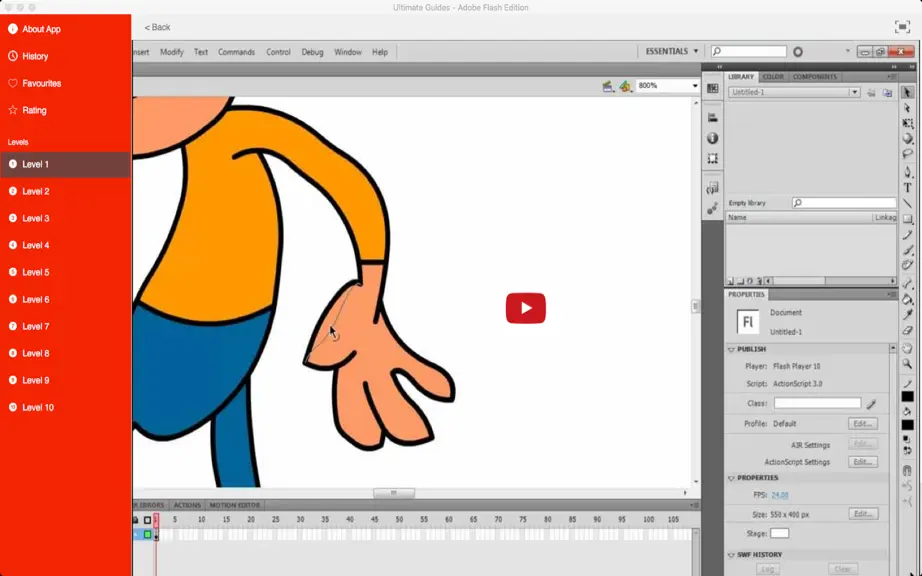Image resolution: width=922 pixels, height=576 pixels.
Task: Click the fullscreen icon next to Back
Action: (901, 27)
